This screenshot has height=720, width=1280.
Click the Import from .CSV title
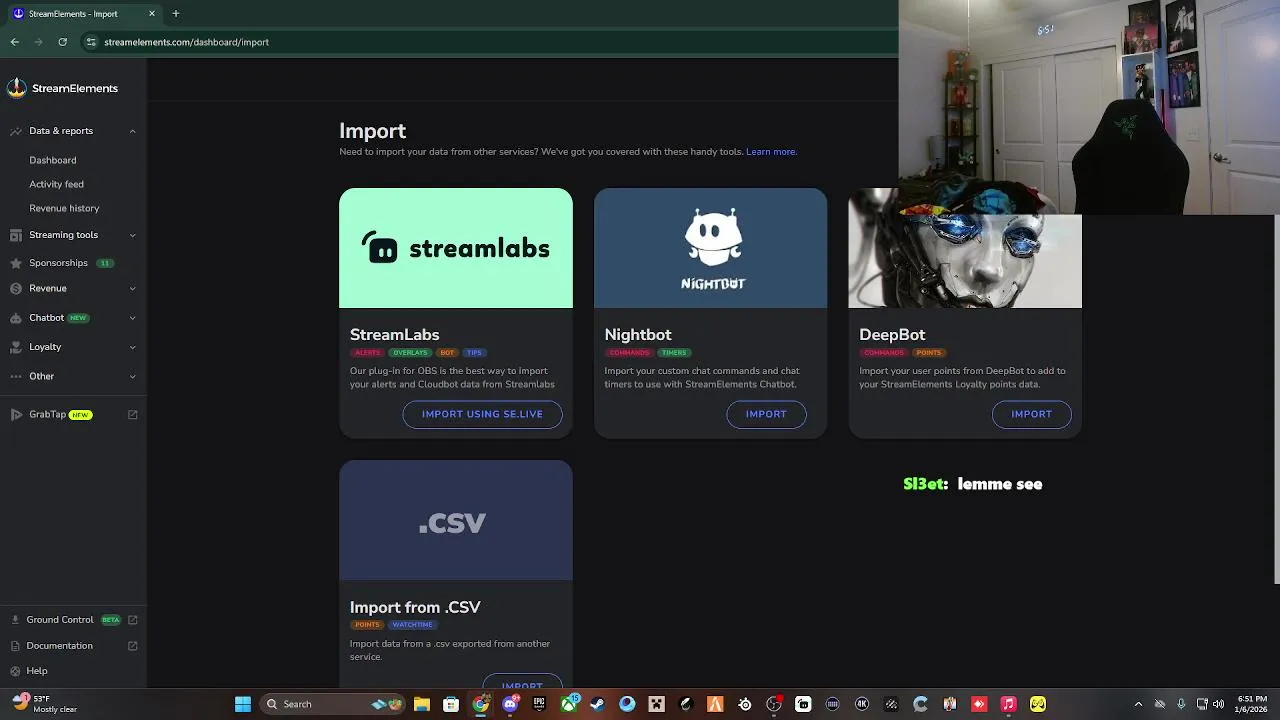pyautogui.click(x=415, y=607)
